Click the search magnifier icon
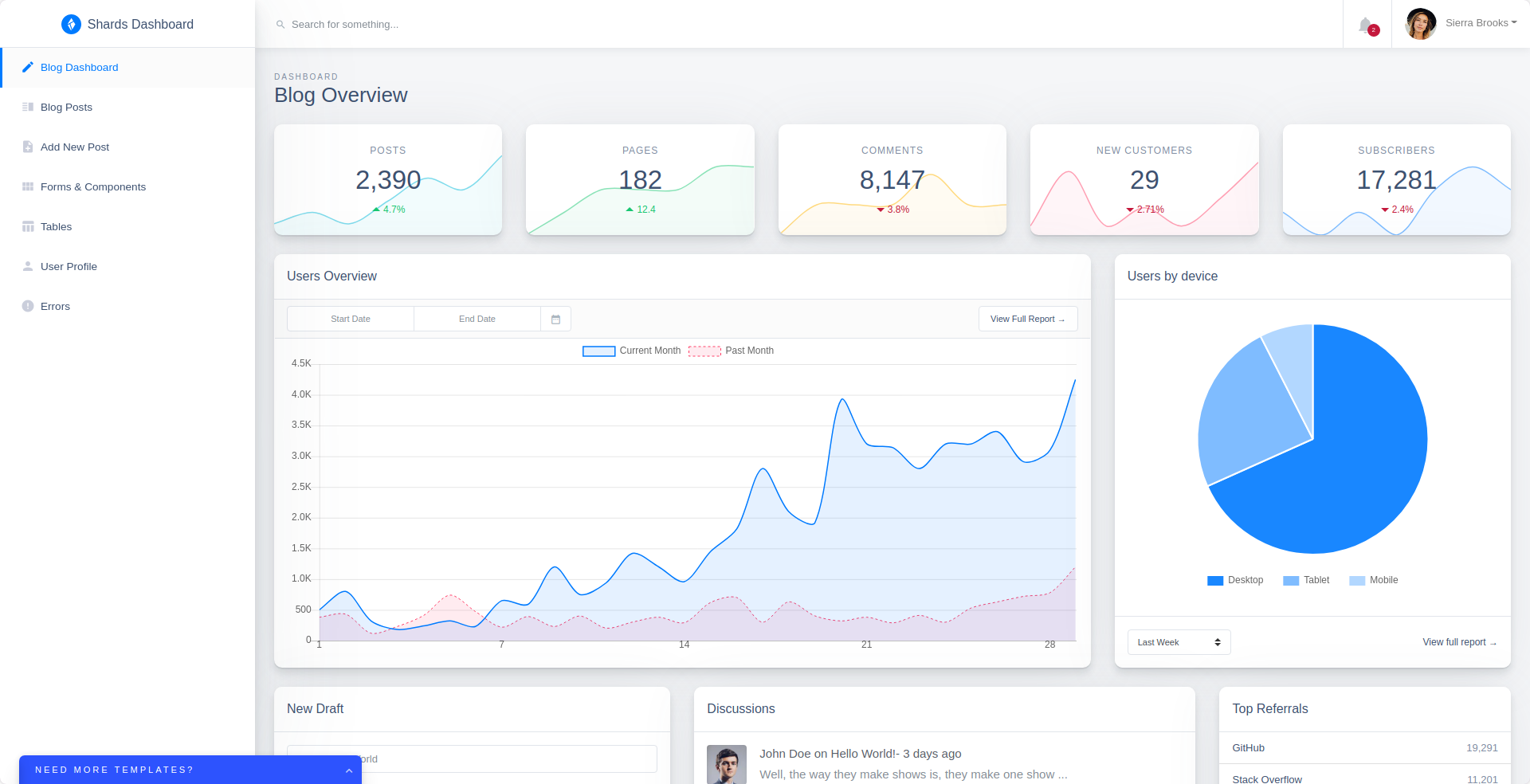The width and height of the screenshot is (1530, 784). click(x=280, y=25)
